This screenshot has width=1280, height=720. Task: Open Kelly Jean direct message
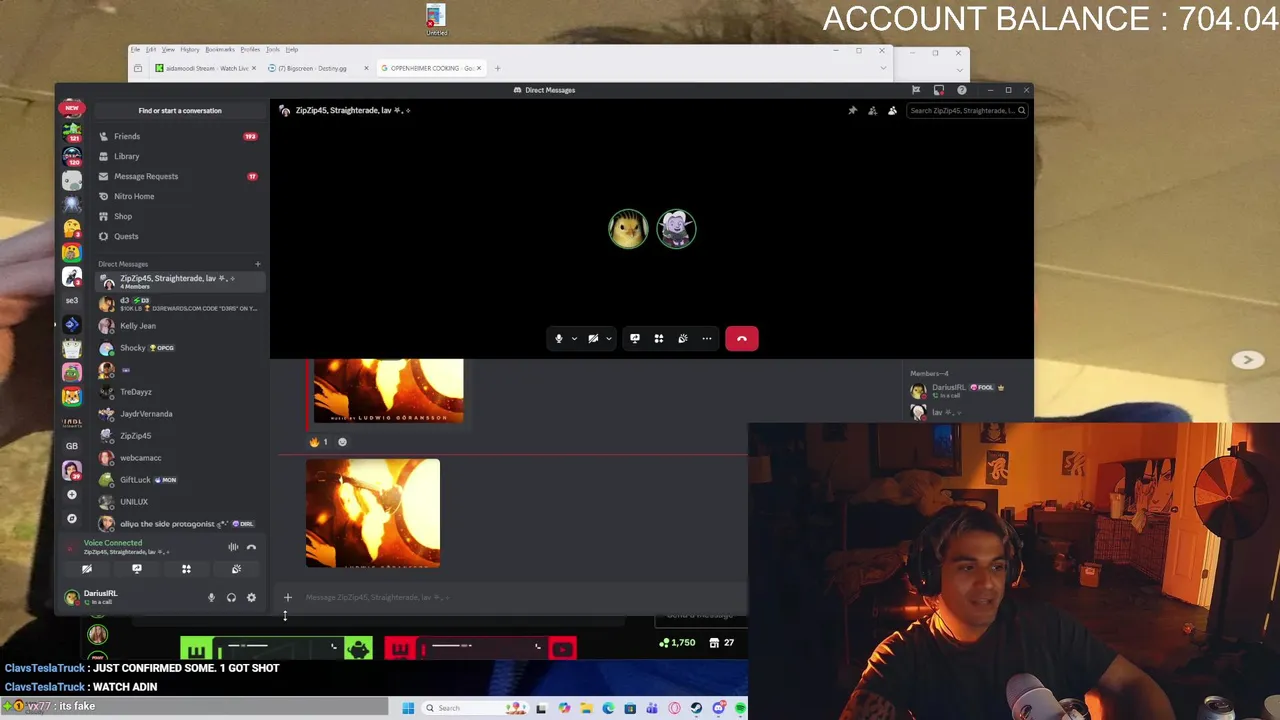[179, 326]
